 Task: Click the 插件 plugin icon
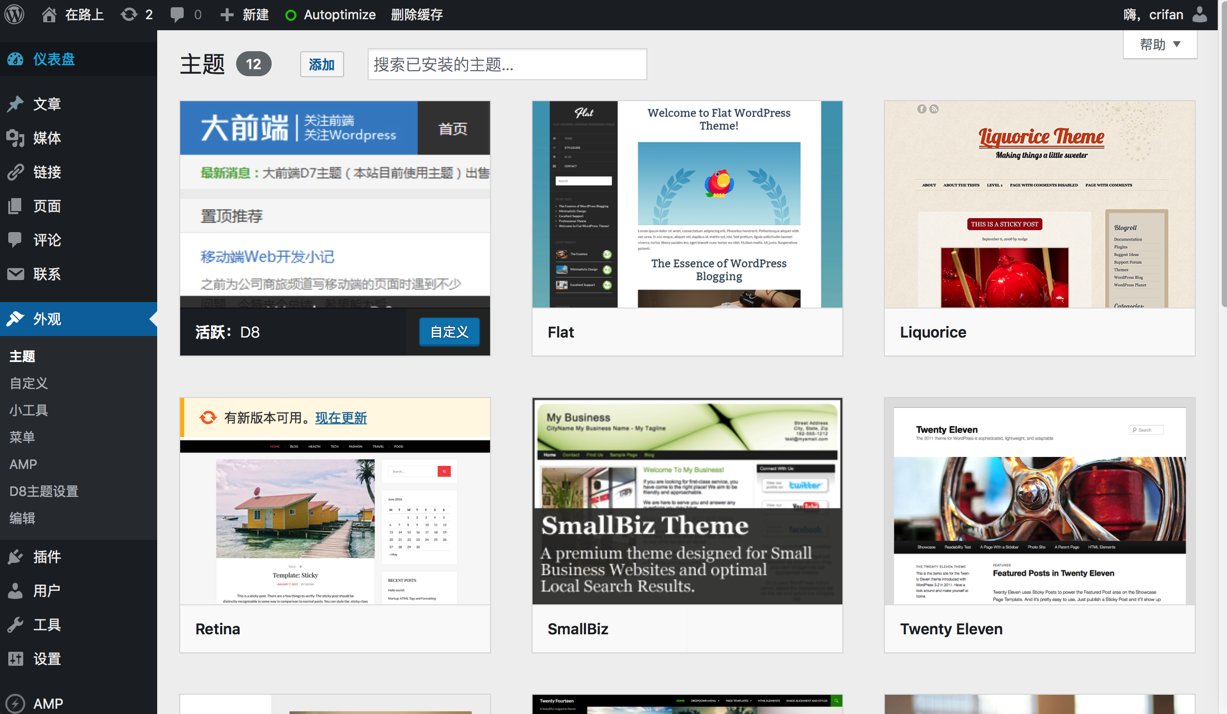[15, 557]
